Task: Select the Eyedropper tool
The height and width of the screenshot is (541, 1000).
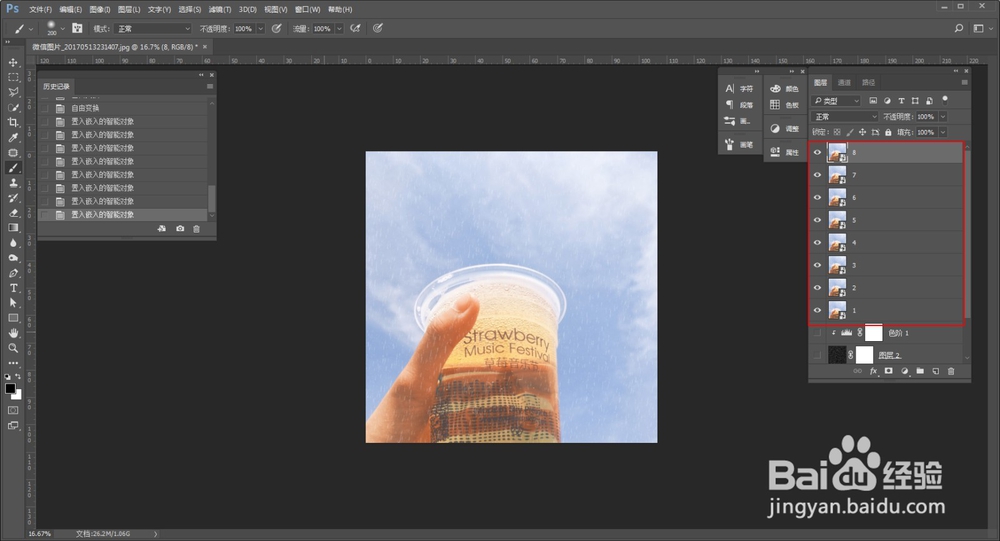Action: (x=13, y=138)
